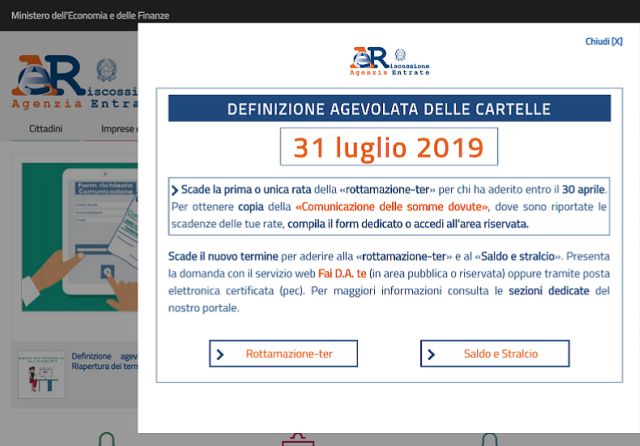Click the arrow before 'Scade la prima o unica rata'
This screenshot has width=640, height=446.
pyautogui.click(x=175, y=190)
